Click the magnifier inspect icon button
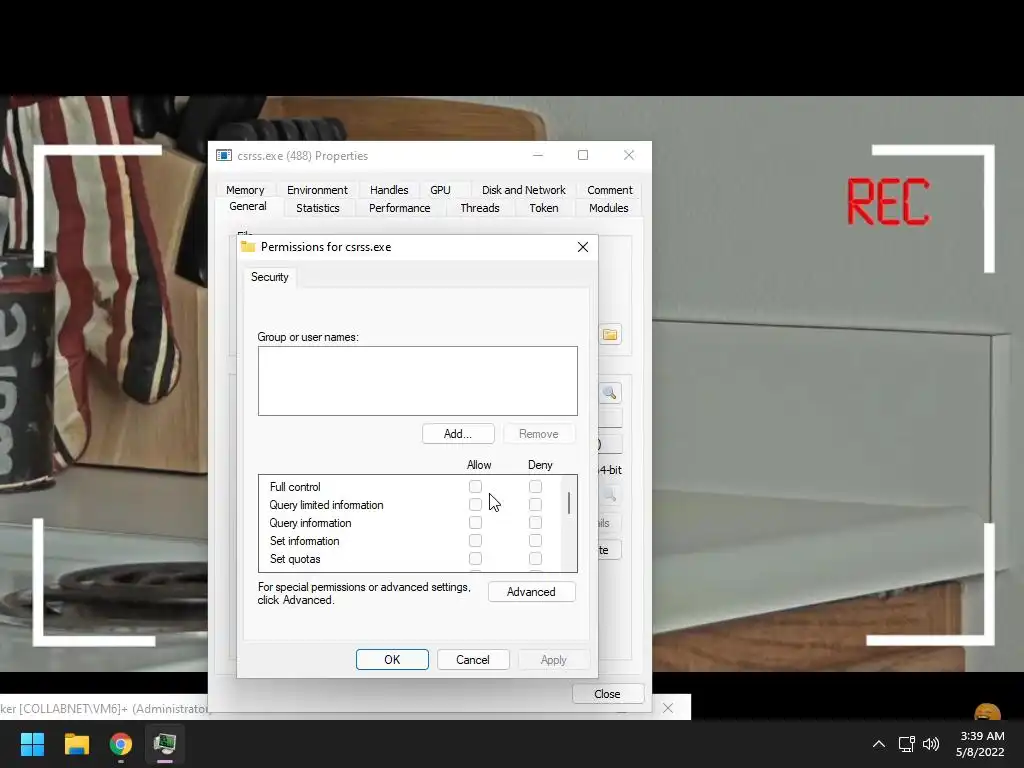This screenshot has width=1024, height=768. [x=610, y=392]
